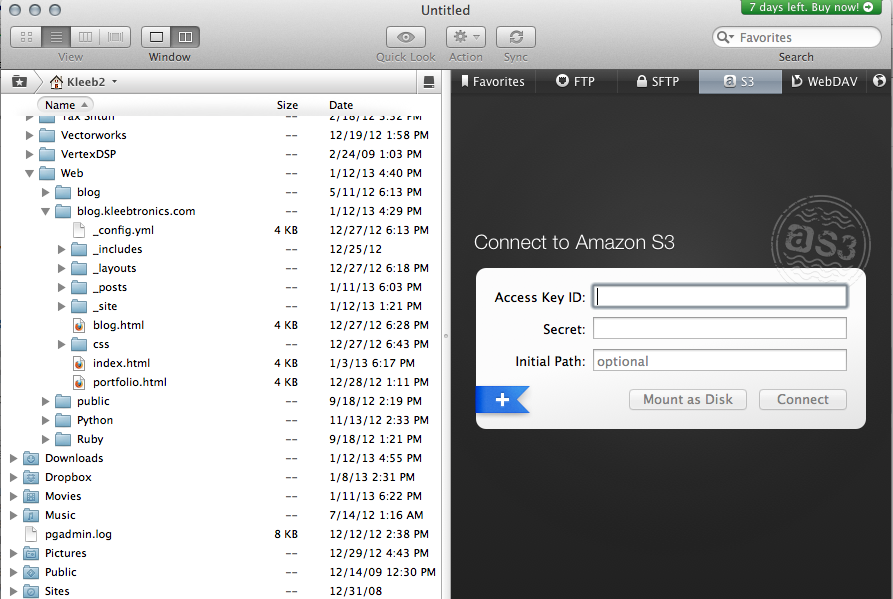This screenshot has height=599, width=893.
Task: Select the Downloads folder icon
Action: pyautogui.click(x=31, y=458)
